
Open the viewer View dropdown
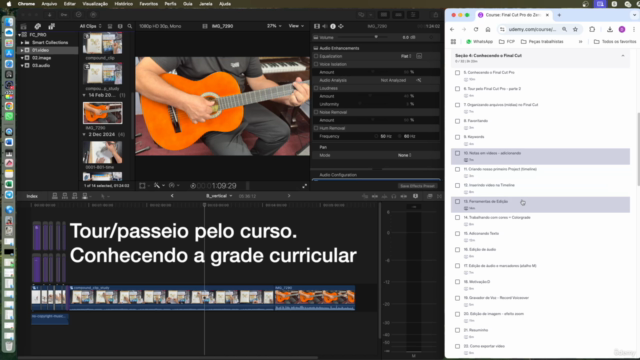[296, 26]
